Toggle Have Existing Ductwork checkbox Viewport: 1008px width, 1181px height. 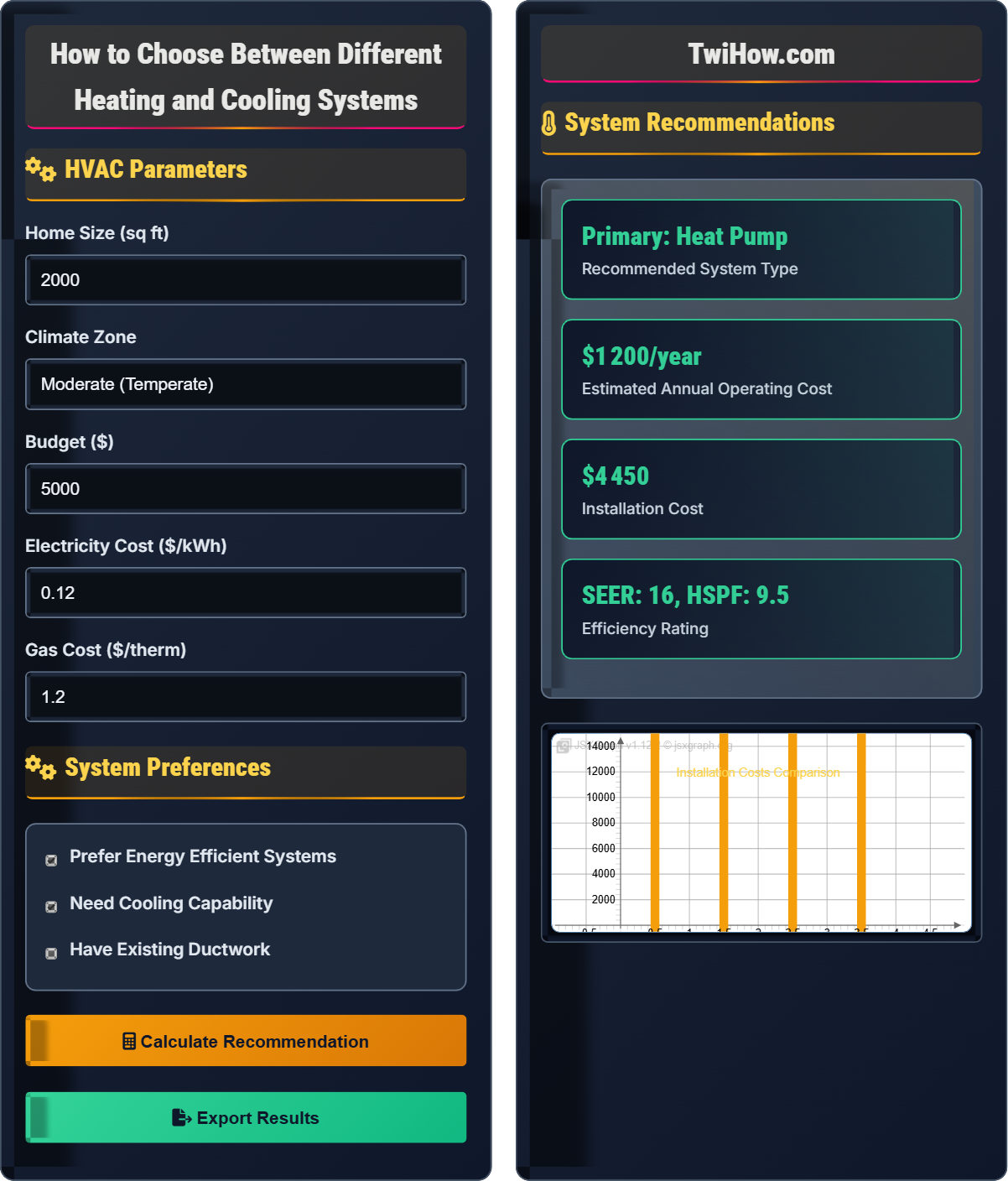click(x=51, y=953)
